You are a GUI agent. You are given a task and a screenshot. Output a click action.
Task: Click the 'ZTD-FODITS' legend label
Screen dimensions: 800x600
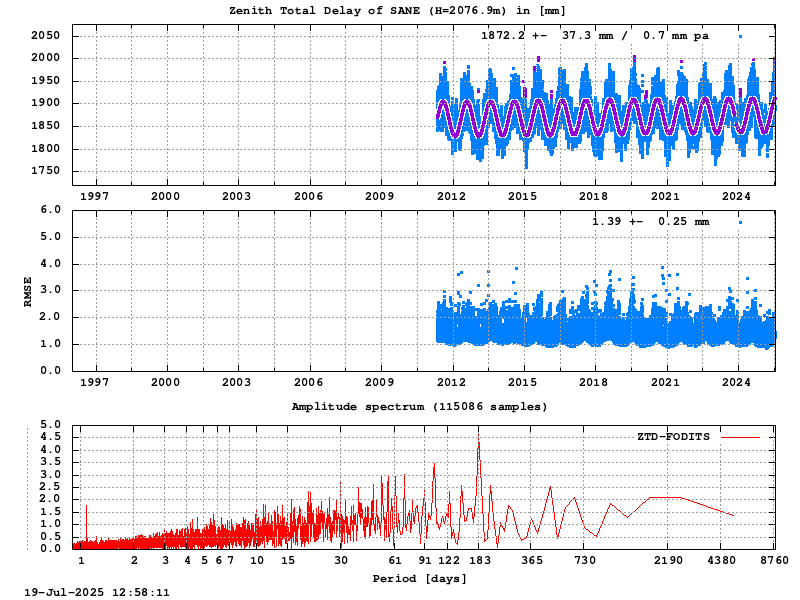click(x=673, y=437)
